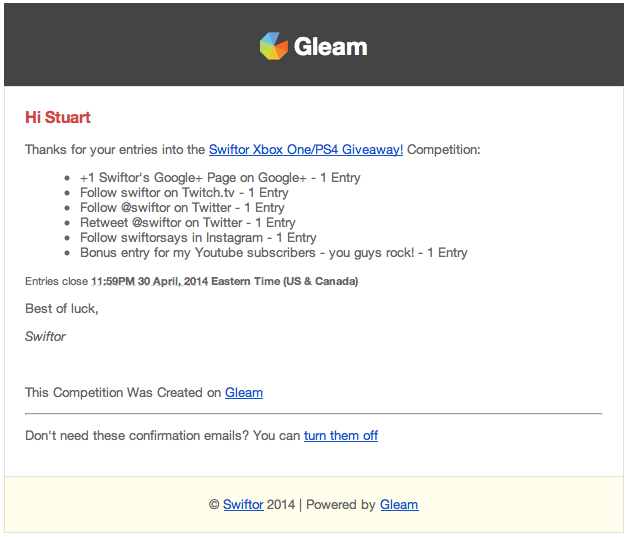
Task: Click the Gleam wordmark in the header
Action: pos(331,47)
